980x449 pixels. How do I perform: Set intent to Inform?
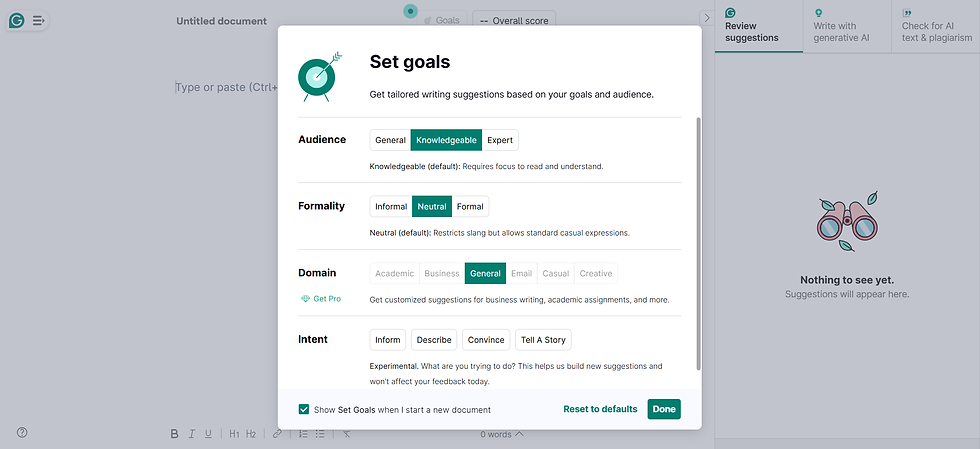pos(388,340)
